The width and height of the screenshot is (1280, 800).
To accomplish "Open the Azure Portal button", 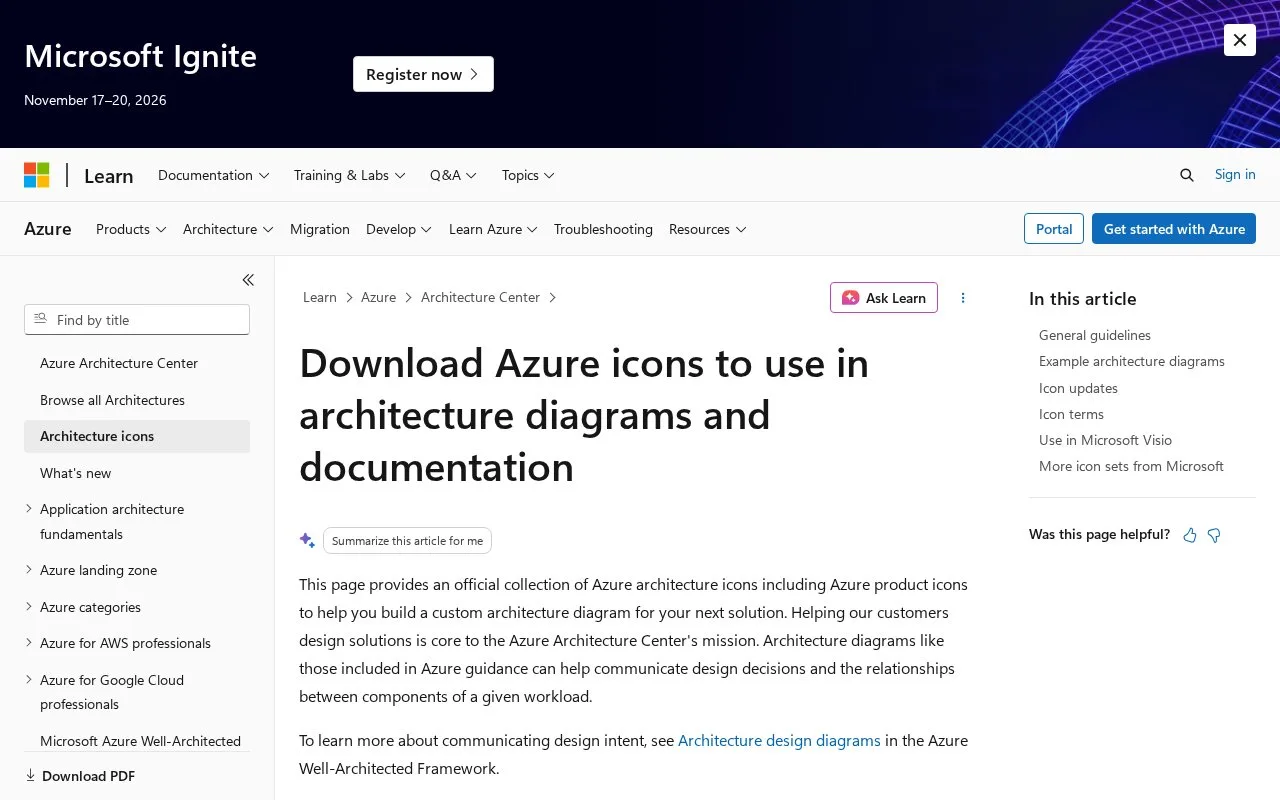I will point(1054,229).
